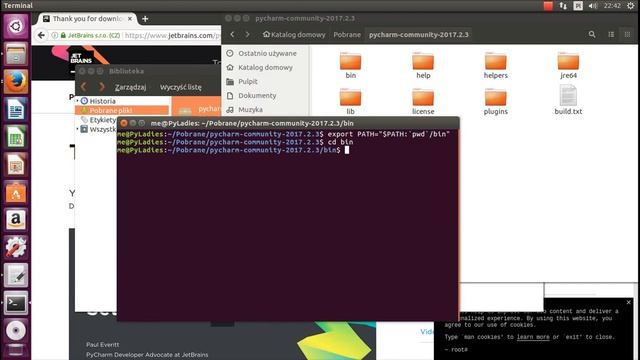This screenshot has height=360, width=640.
Task: Open the text editor launcher icon
Action: 16,275
